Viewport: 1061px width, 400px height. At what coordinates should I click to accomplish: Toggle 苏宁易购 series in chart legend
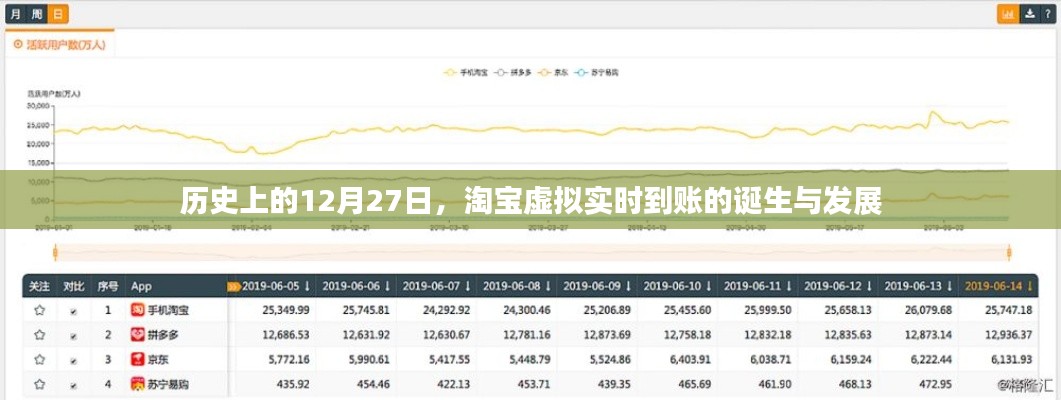pyautogui.click(x=597, y=71)
